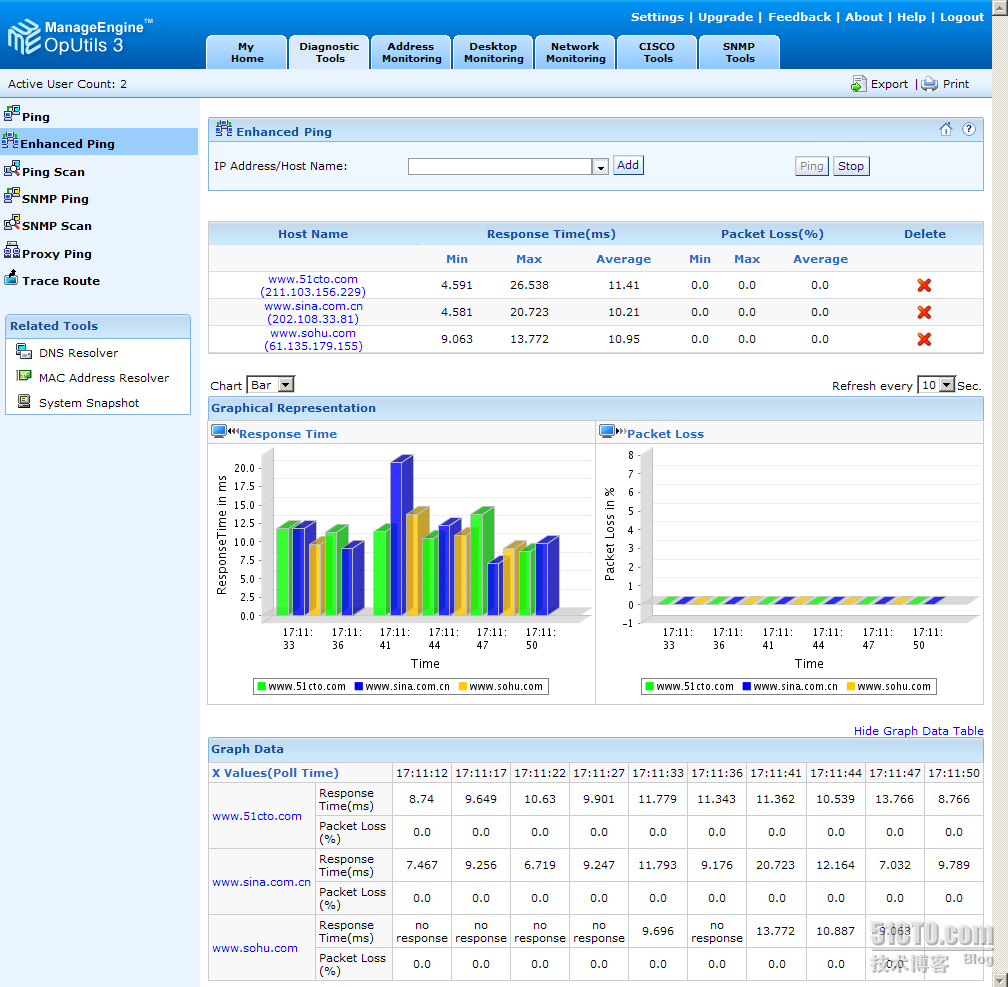Open help question mark icon in panel header
The height and width of the screenshot is (987, 1008).
(968, 129)
